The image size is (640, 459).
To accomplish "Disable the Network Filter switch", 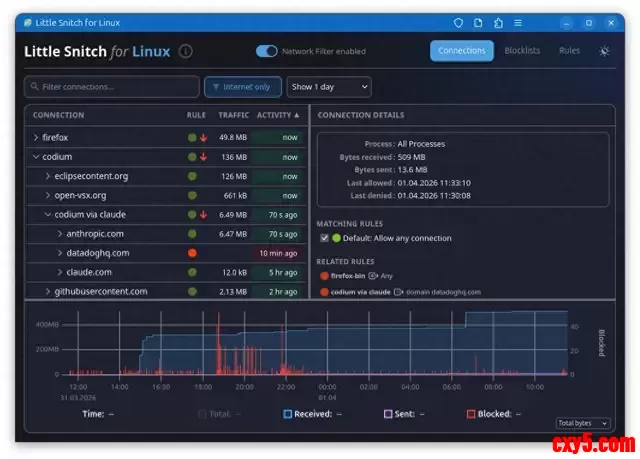I will pos(267,51).
